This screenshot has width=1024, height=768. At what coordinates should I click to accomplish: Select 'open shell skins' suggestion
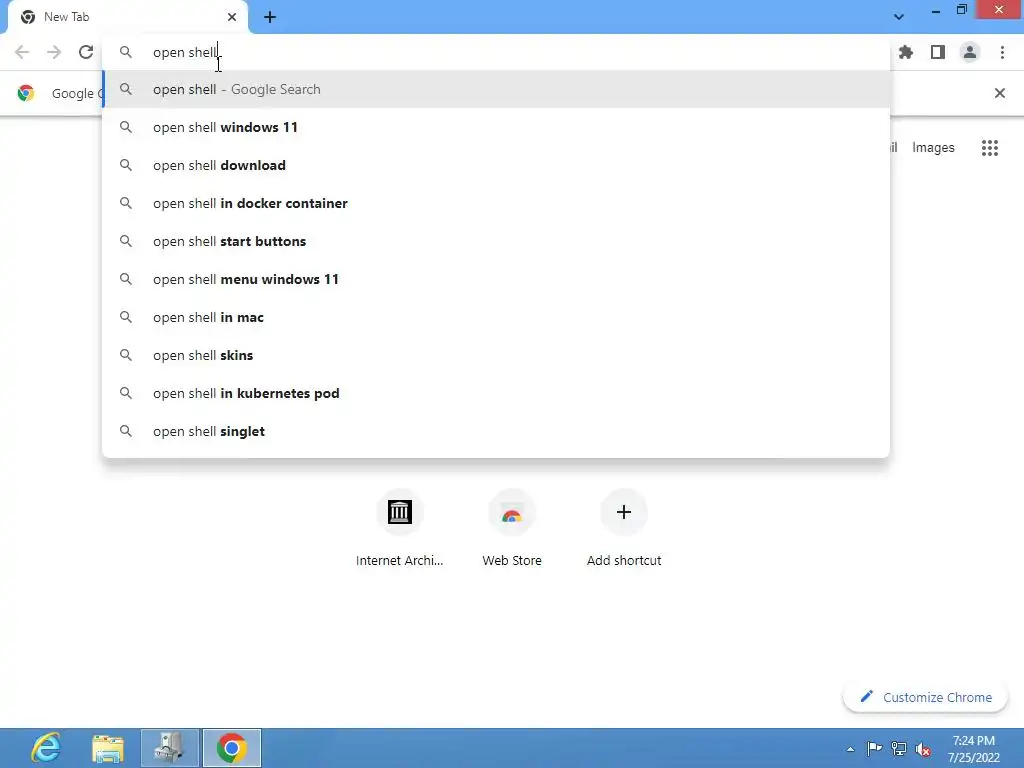click(x=496, y=355)
